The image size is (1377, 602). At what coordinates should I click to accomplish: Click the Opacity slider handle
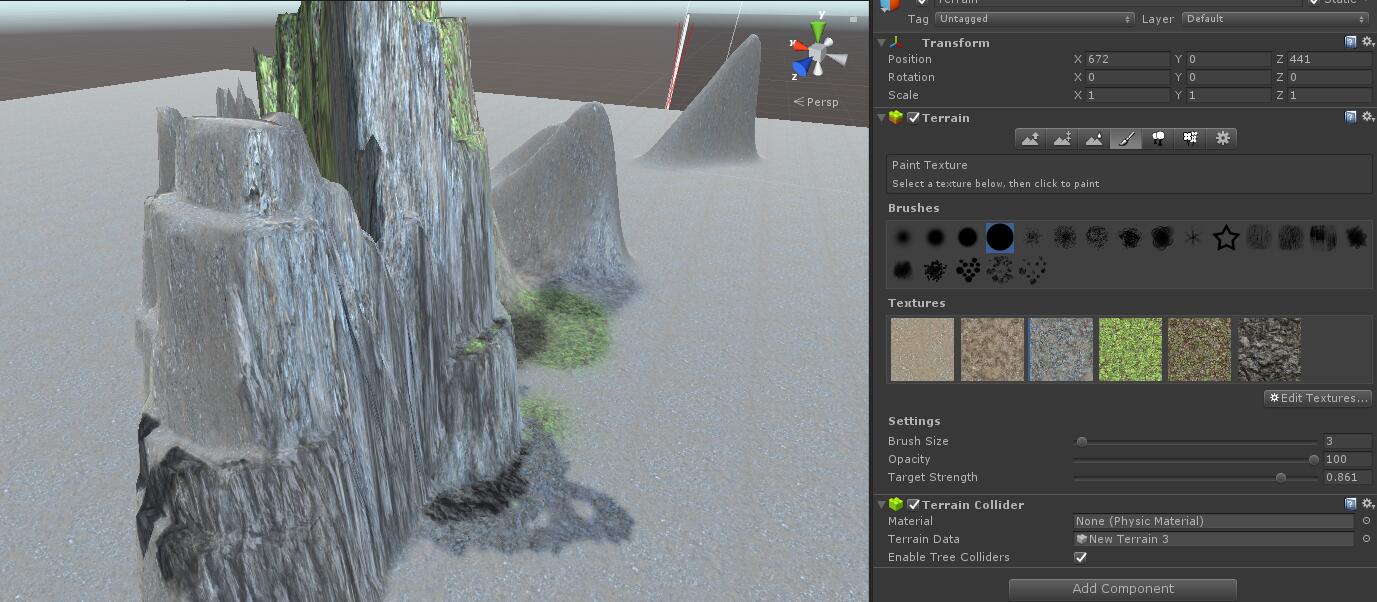pos(1313,459)
